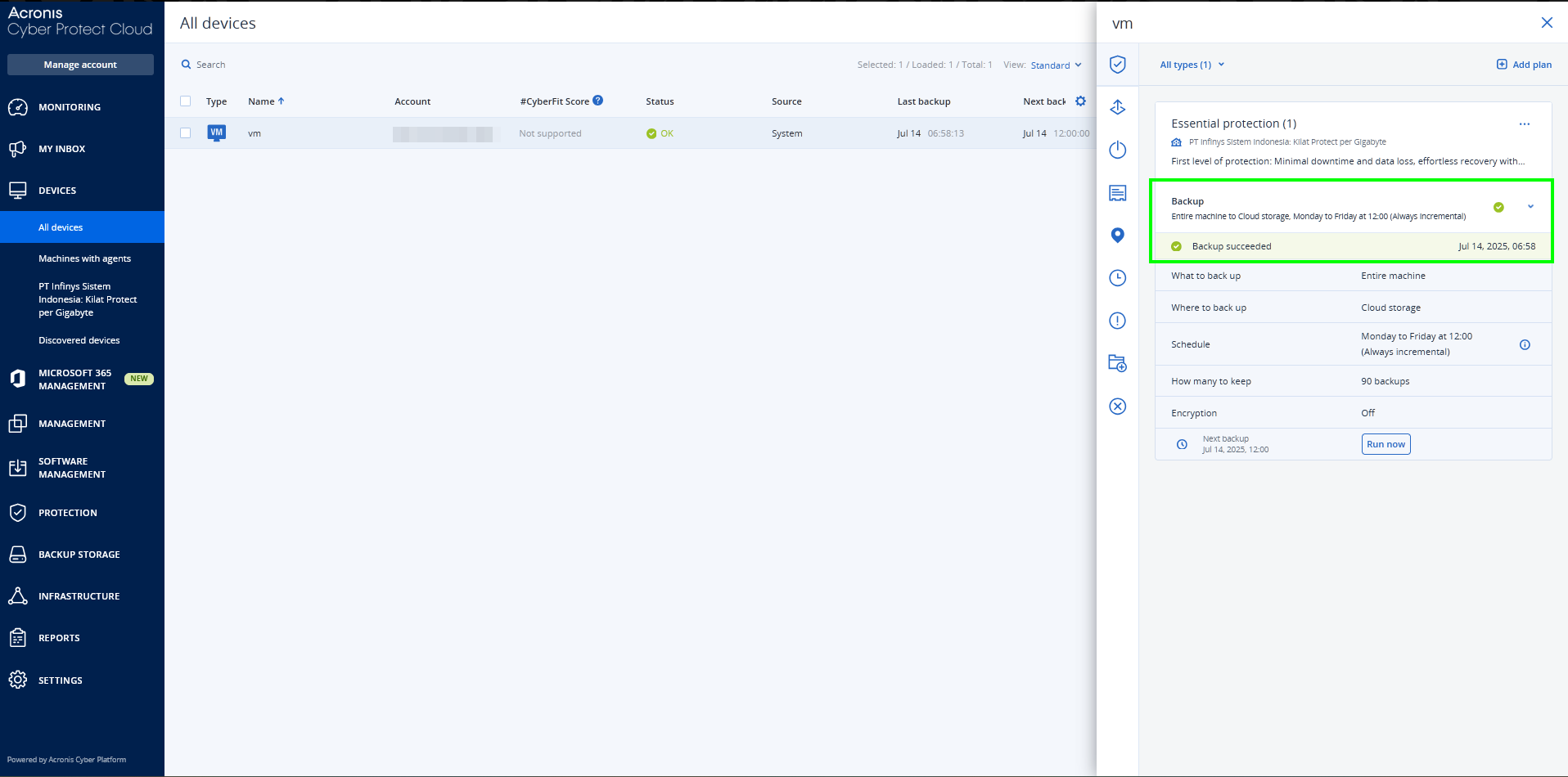Viewport: 1568px width, 777px height.
Task: Click the Manage account button
Action: [80, 65]
